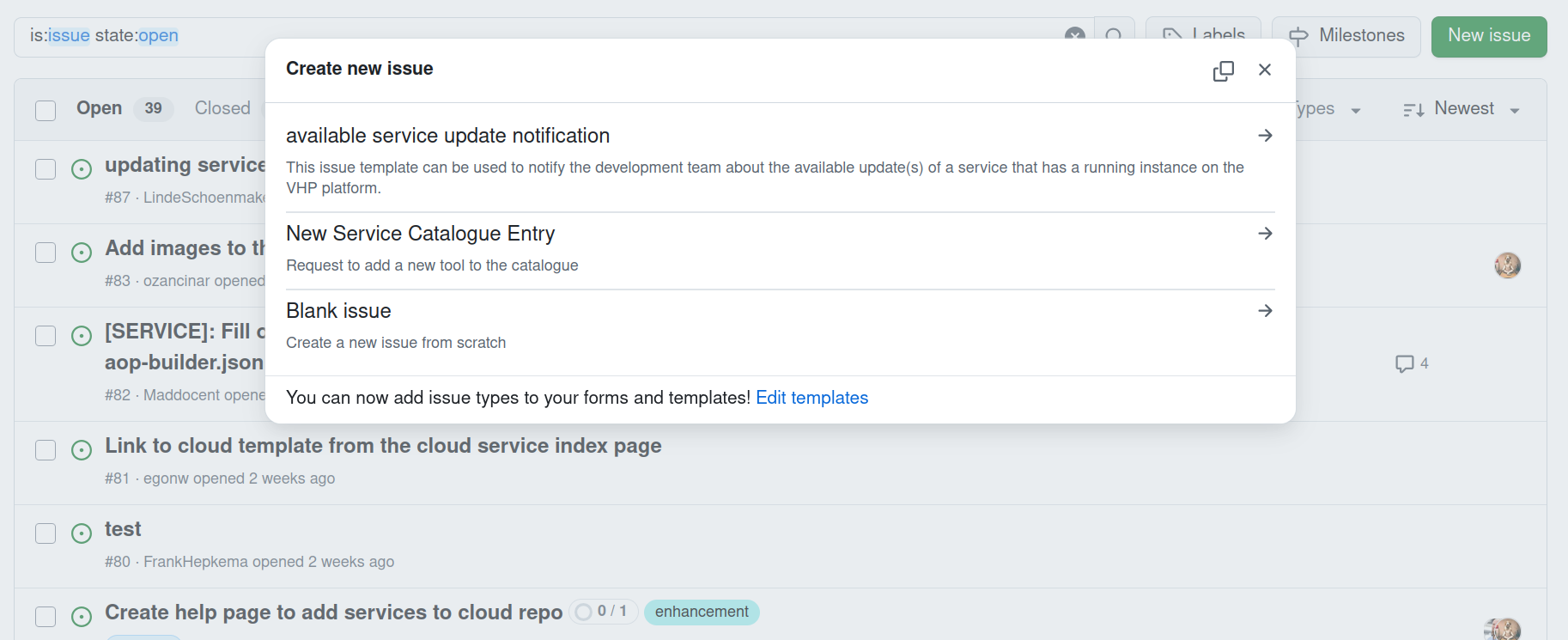Click the enhancement label
The width and height of the screenshot is (1568, 640).
(x=702, y=612)
